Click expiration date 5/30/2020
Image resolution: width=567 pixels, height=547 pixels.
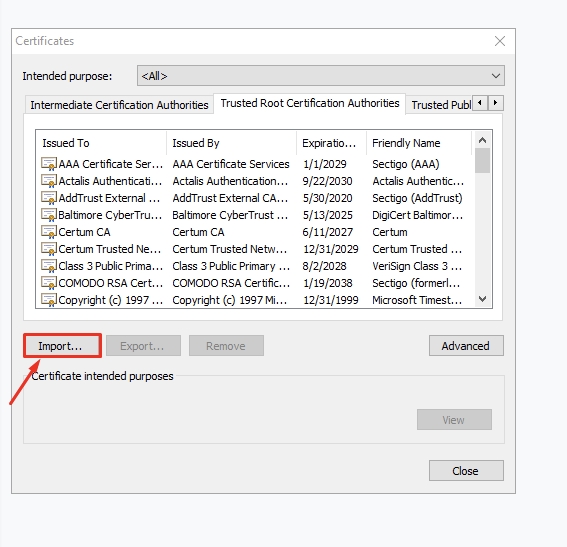click(x=327, y=198)
